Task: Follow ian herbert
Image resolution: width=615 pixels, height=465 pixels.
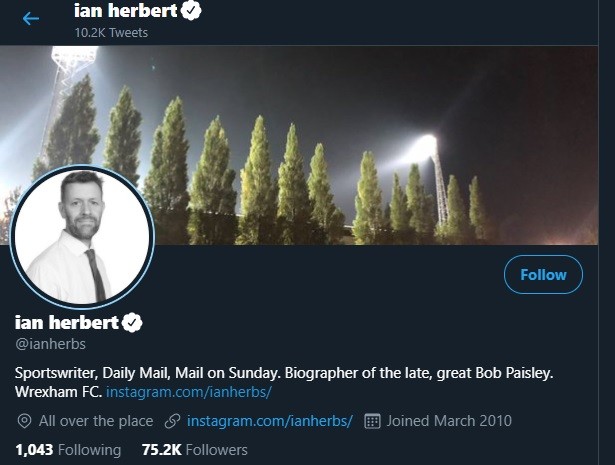Action: 543,274
